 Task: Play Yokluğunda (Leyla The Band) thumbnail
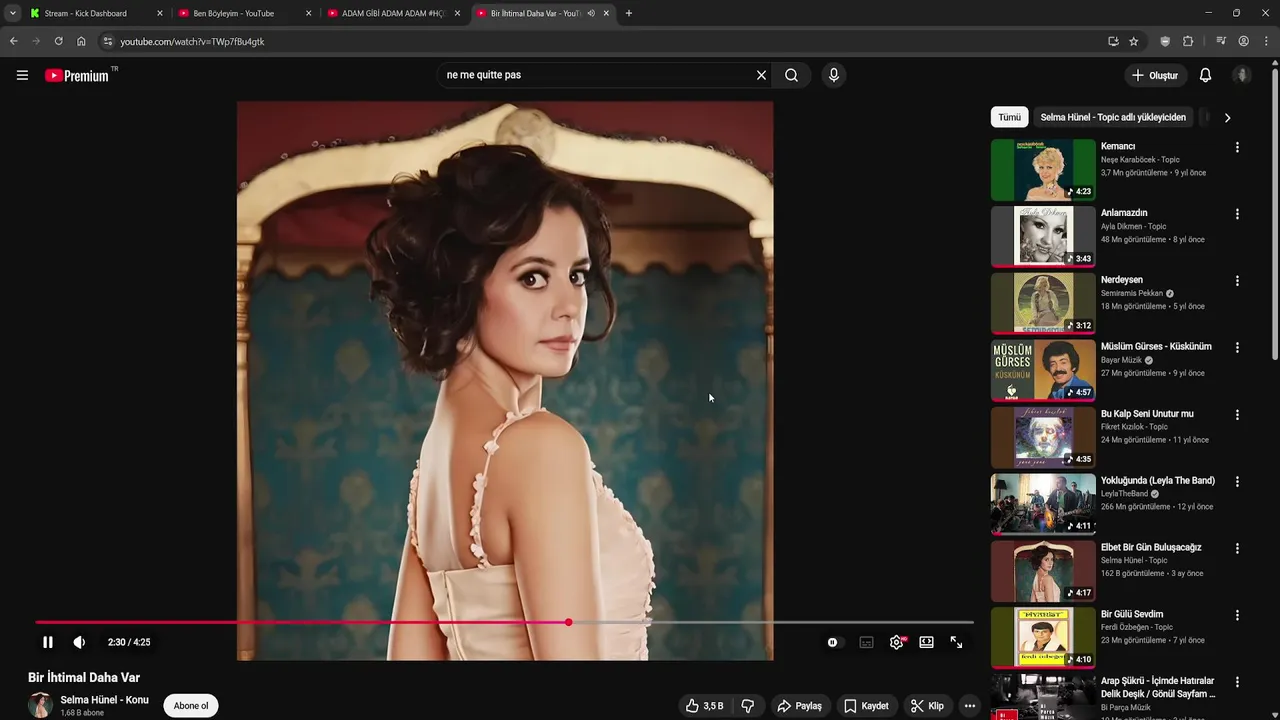coord(1043,505)
